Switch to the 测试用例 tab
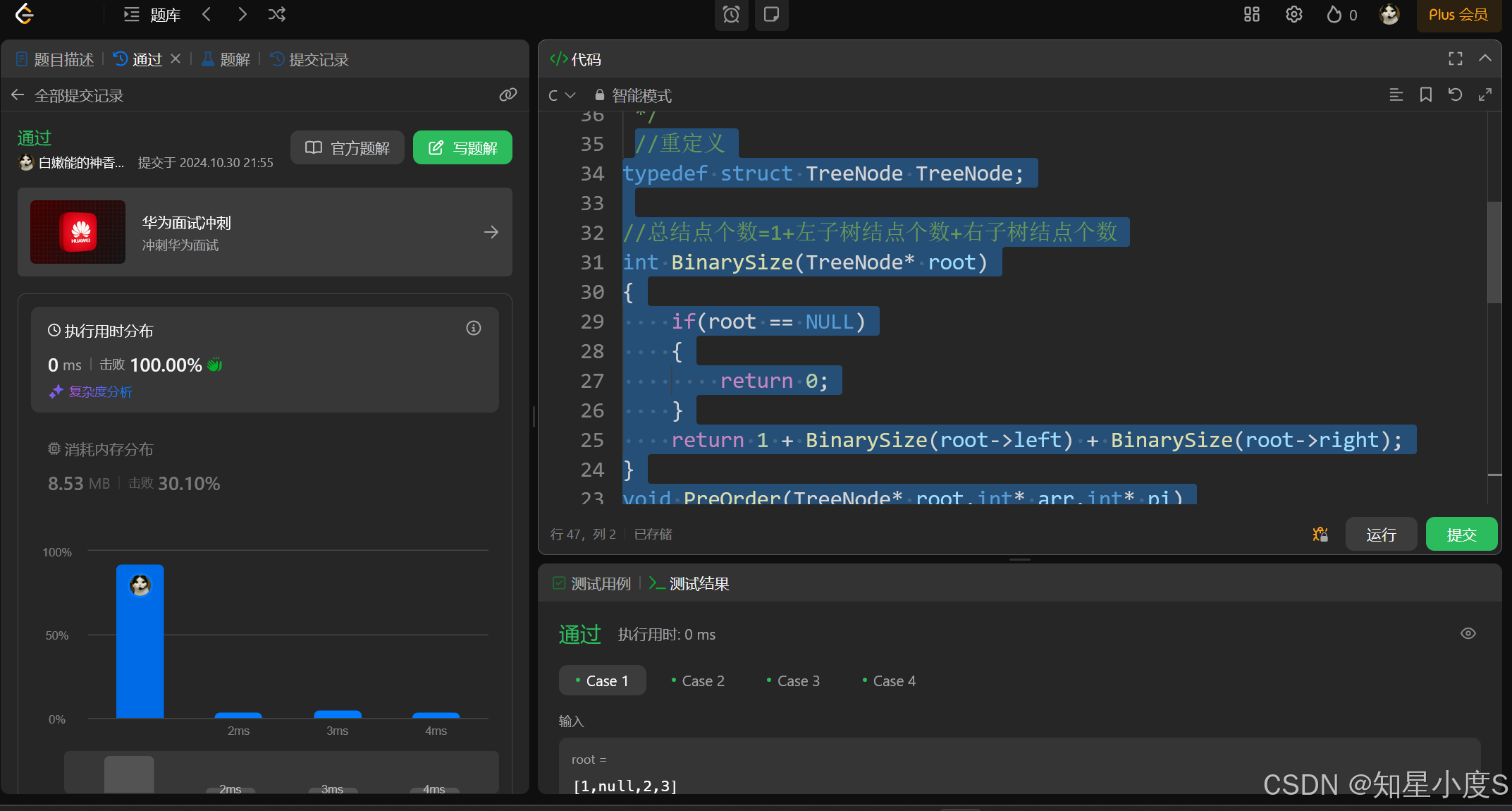 point(592,583)
